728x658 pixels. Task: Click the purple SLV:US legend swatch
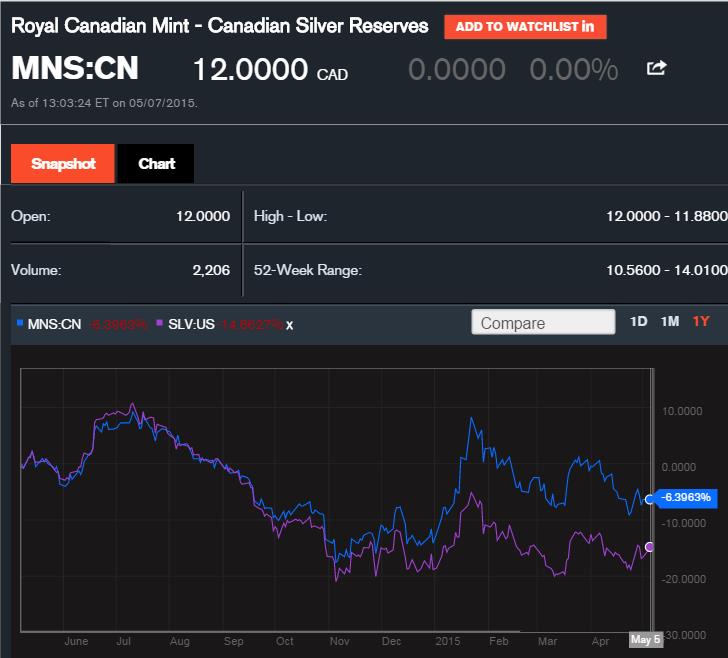pyautogui.click(x=160, y=322)
